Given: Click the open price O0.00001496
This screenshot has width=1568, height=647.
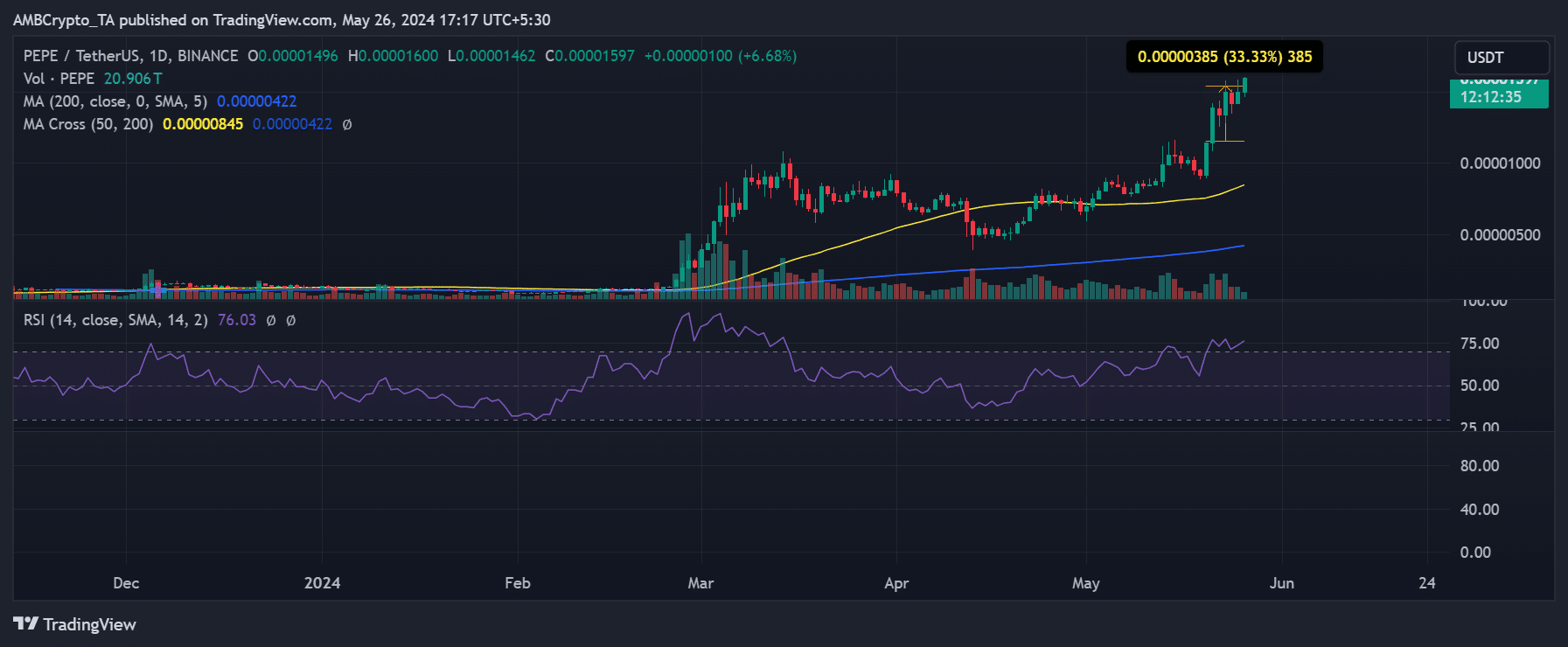Looking at the screenshot, I should 292,56.
